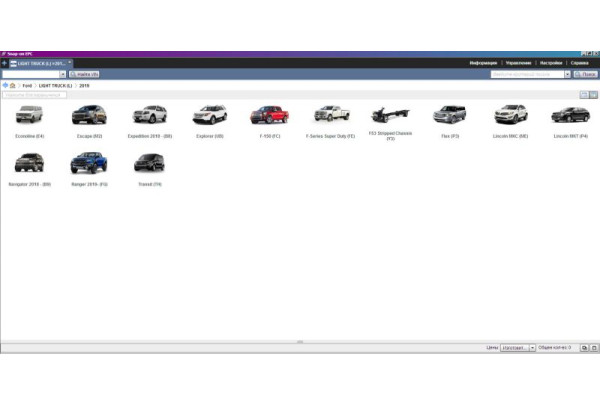Expand the quick search dropdown arrow
The width and height of the screenshot is (600, 405).
click(x=568, y=74)
